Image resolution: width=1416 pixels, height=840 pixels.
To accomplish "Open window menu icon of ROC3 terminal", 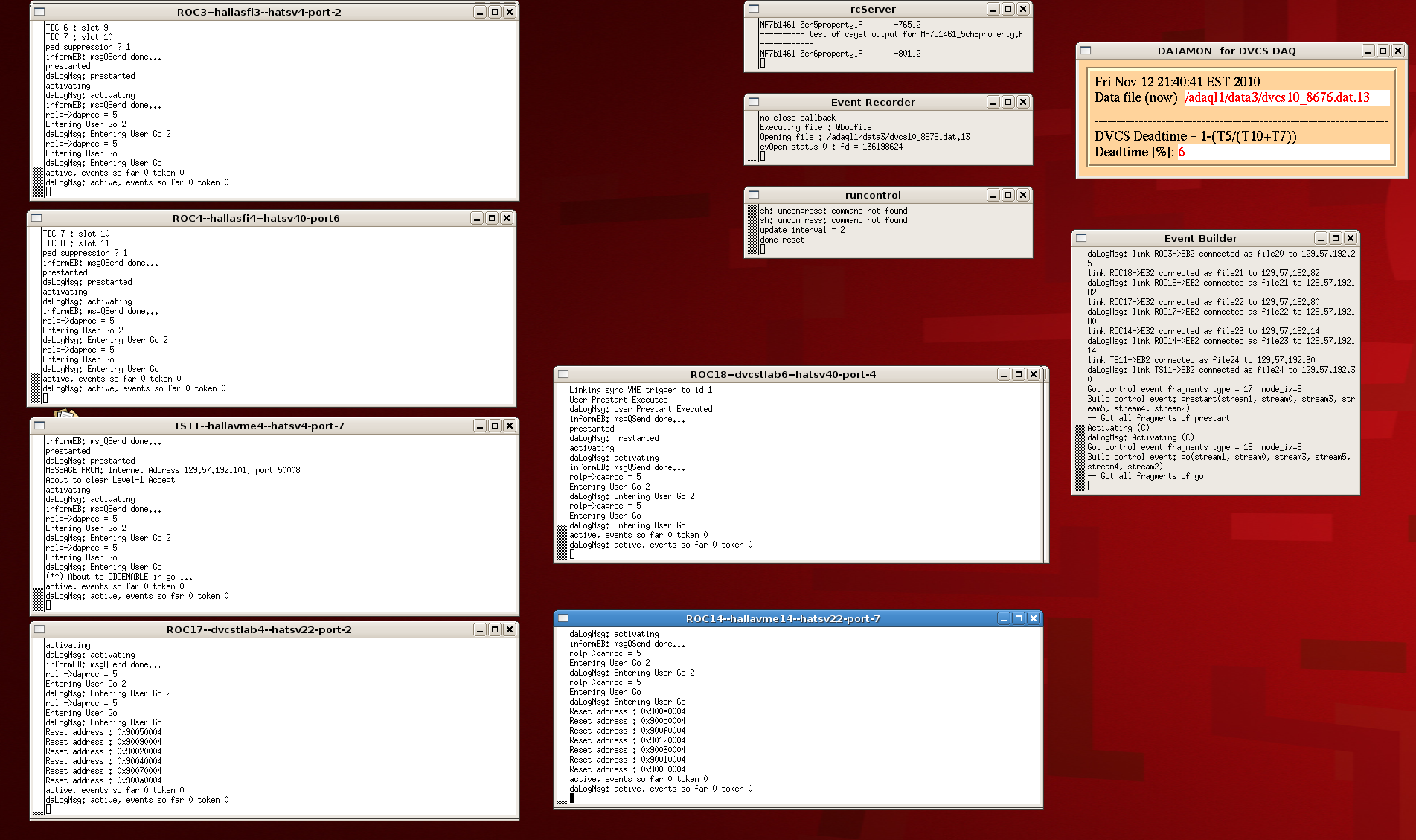I will pos(39,12).
